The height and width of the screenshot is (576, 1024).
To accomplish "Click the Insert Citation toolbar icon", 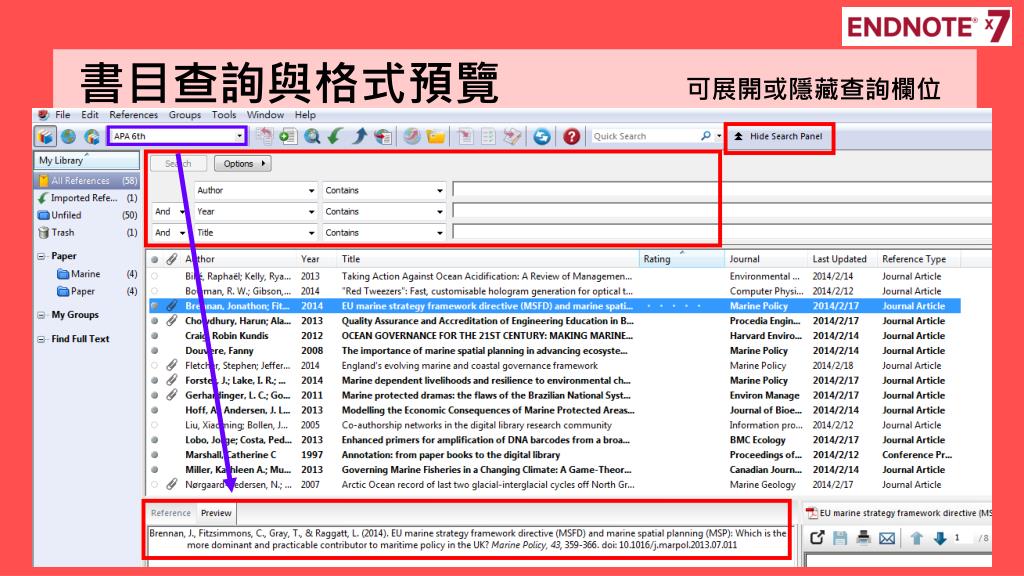I will [465, 136].
